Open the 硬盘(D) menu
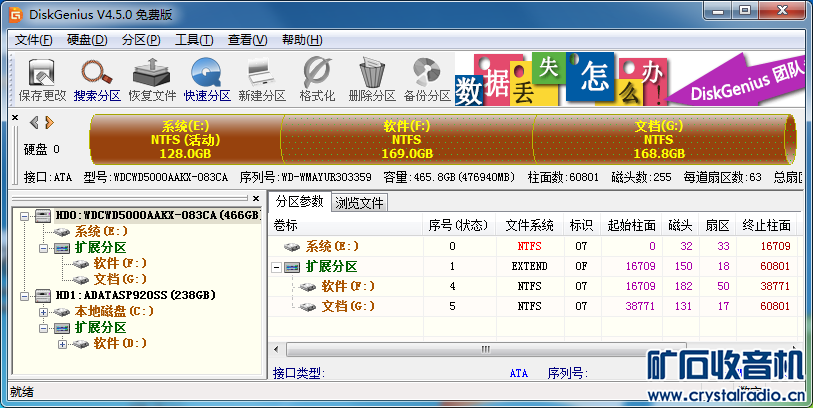 87,40
